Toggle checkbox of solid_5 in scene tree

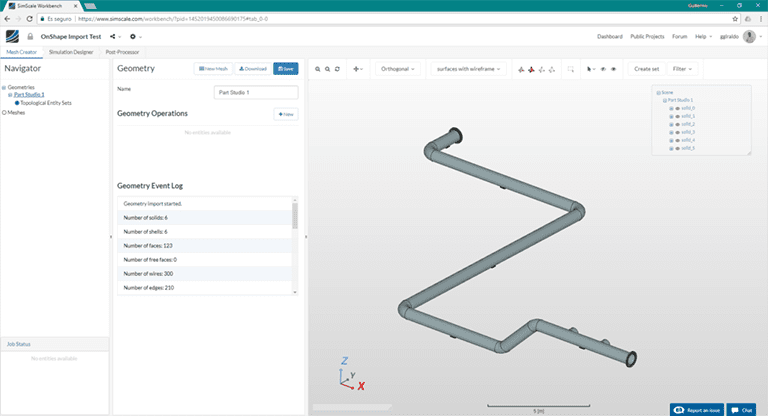[671, 148]
